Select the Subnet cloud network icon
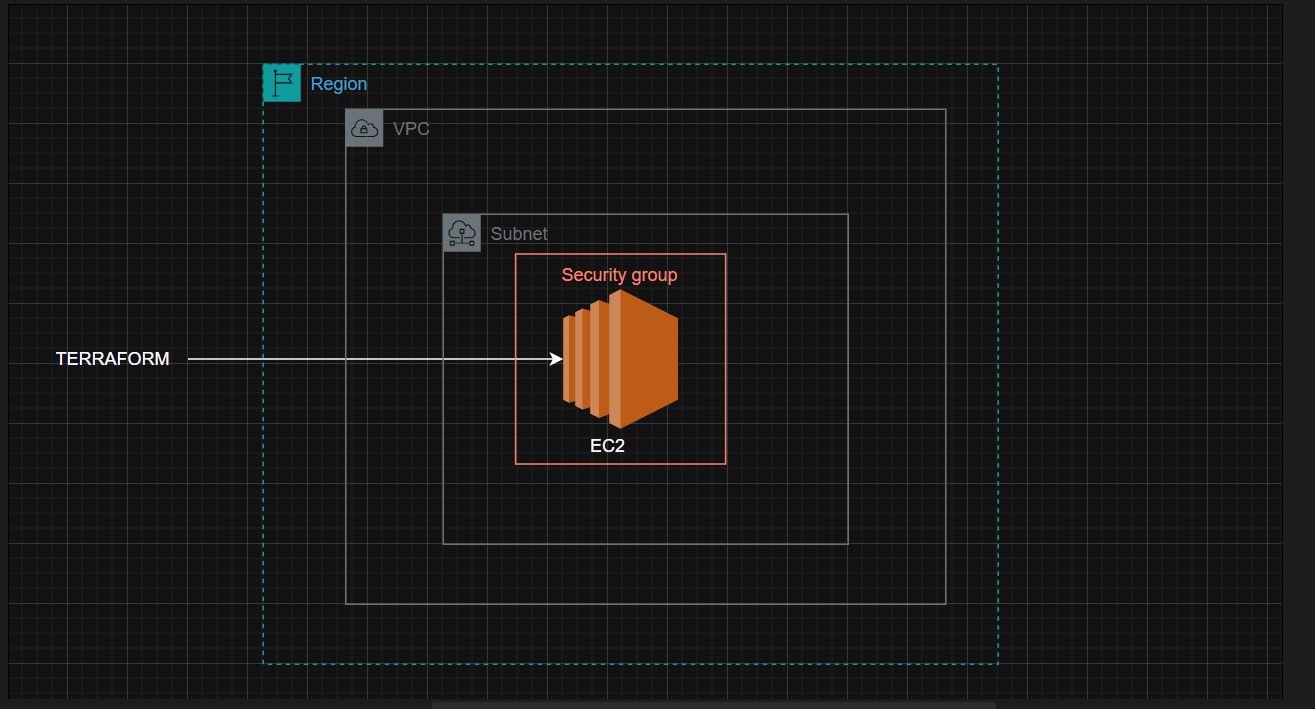 coord(462,233)
